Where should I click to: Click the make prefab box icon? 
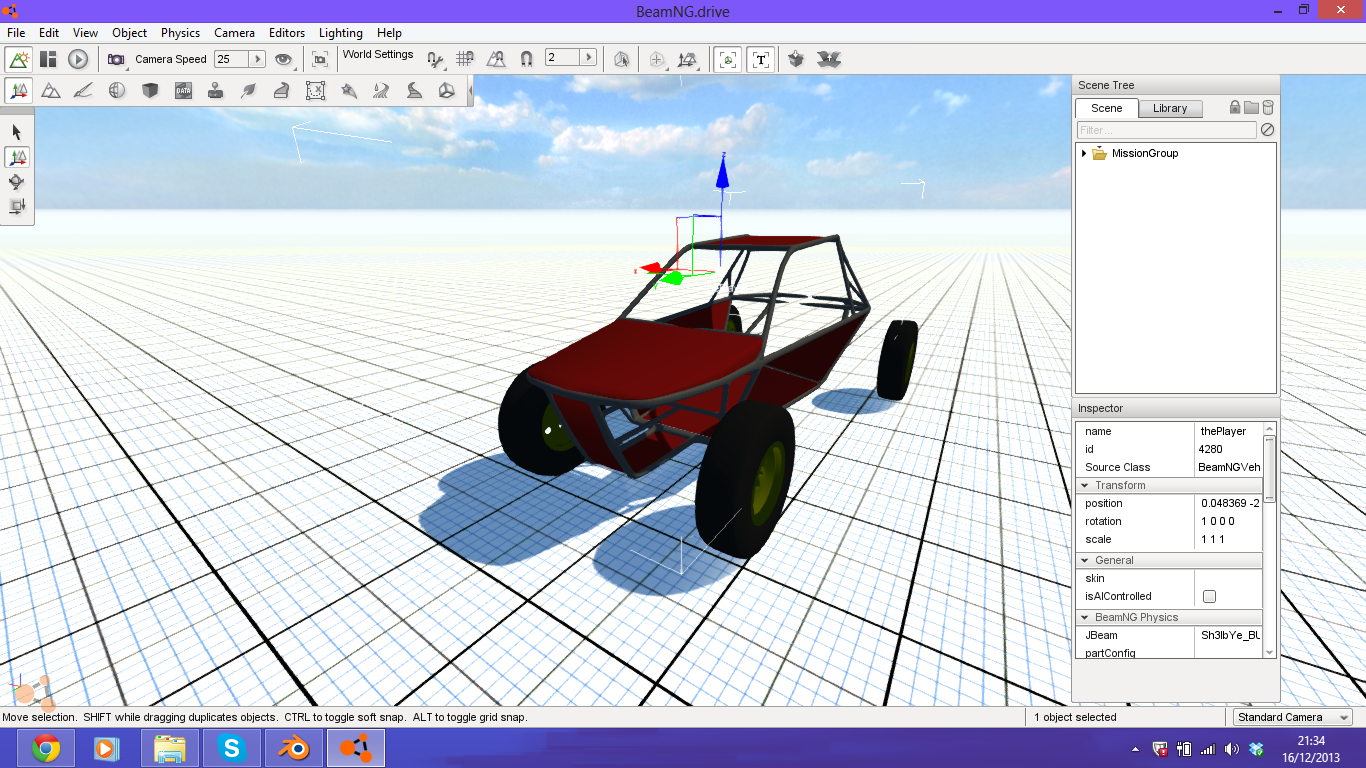[796, 59]
